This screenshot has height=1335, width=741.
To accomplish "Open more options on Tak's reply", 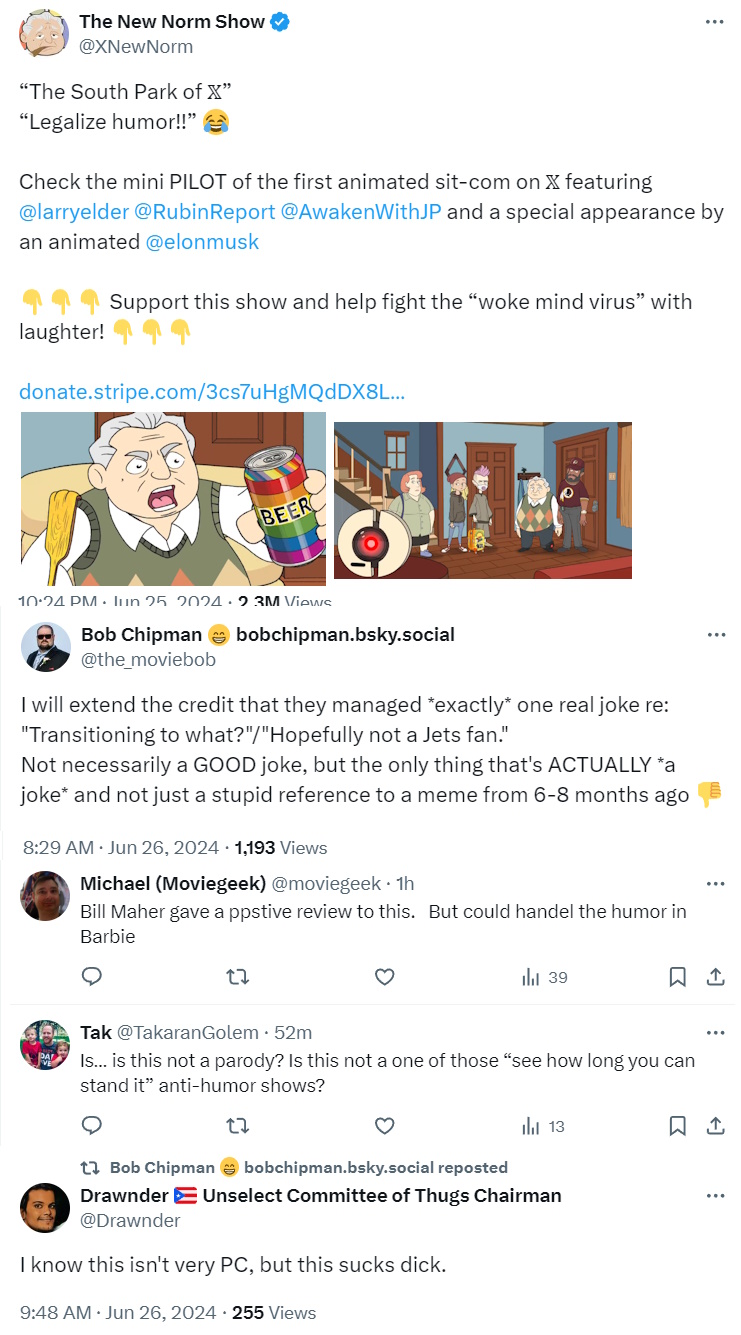I will [714, 1032].
